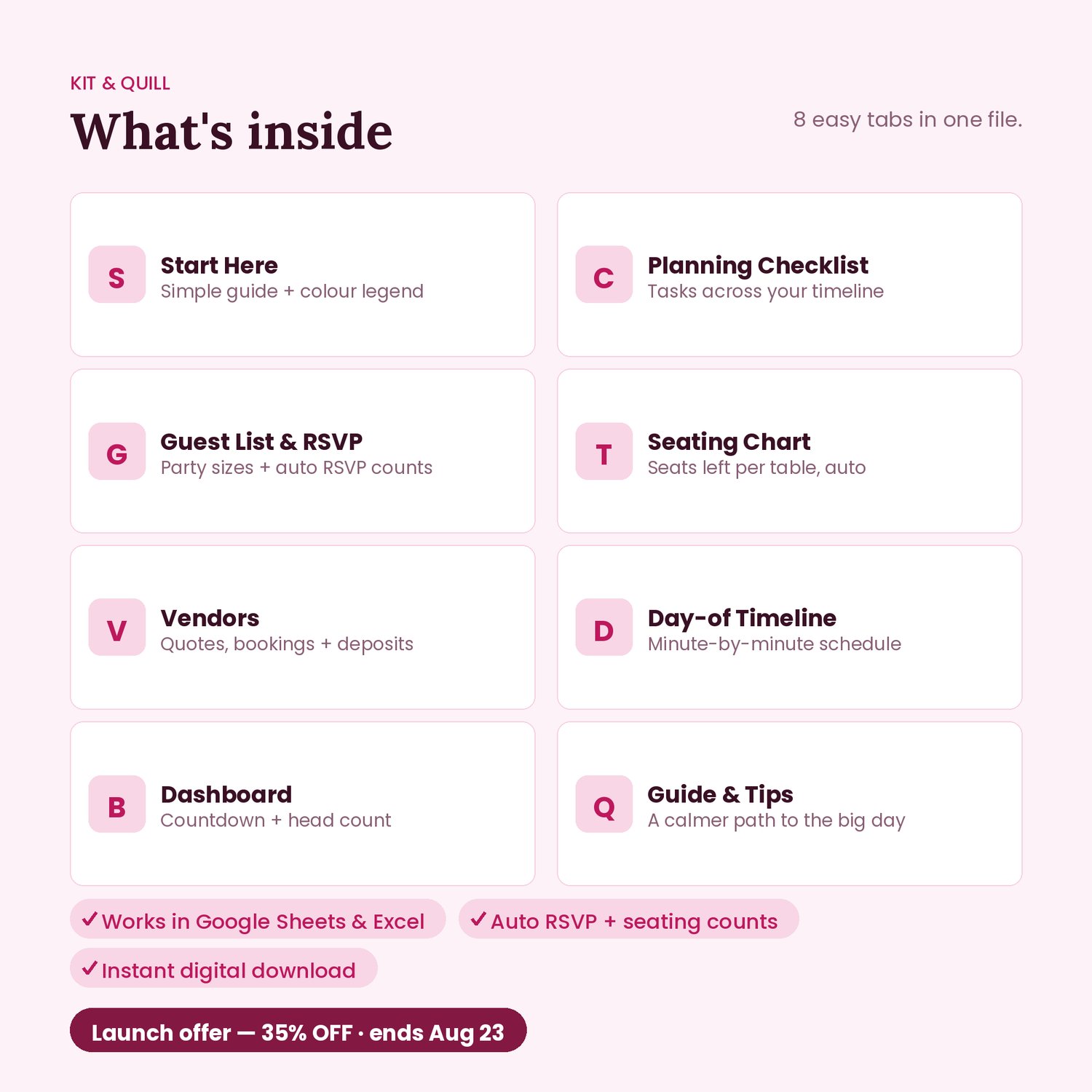Click the Launch offer 35% OFF banner
Viewport: 1092px width, 1092px height.
click(298, 1030)
